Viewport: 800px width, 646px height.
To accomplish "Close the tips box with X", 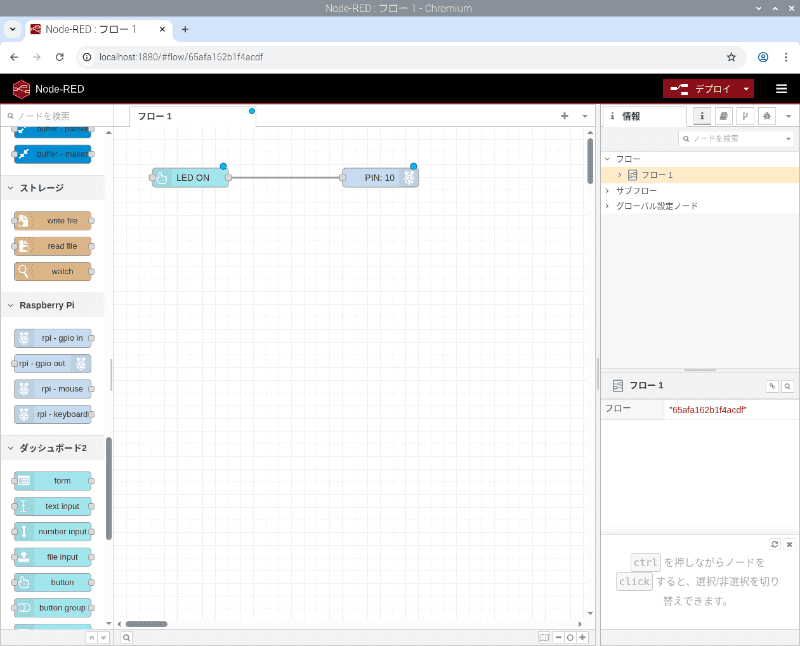I will coord(789,544).
